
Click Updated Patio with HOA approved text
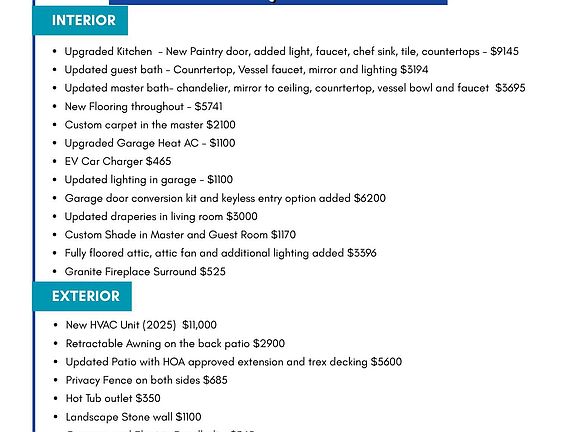click(234, 362)
